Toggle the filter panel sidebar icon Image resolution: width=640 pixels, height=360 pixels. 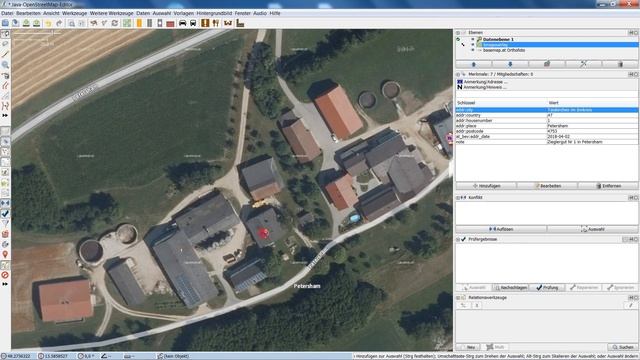(5, 224)
